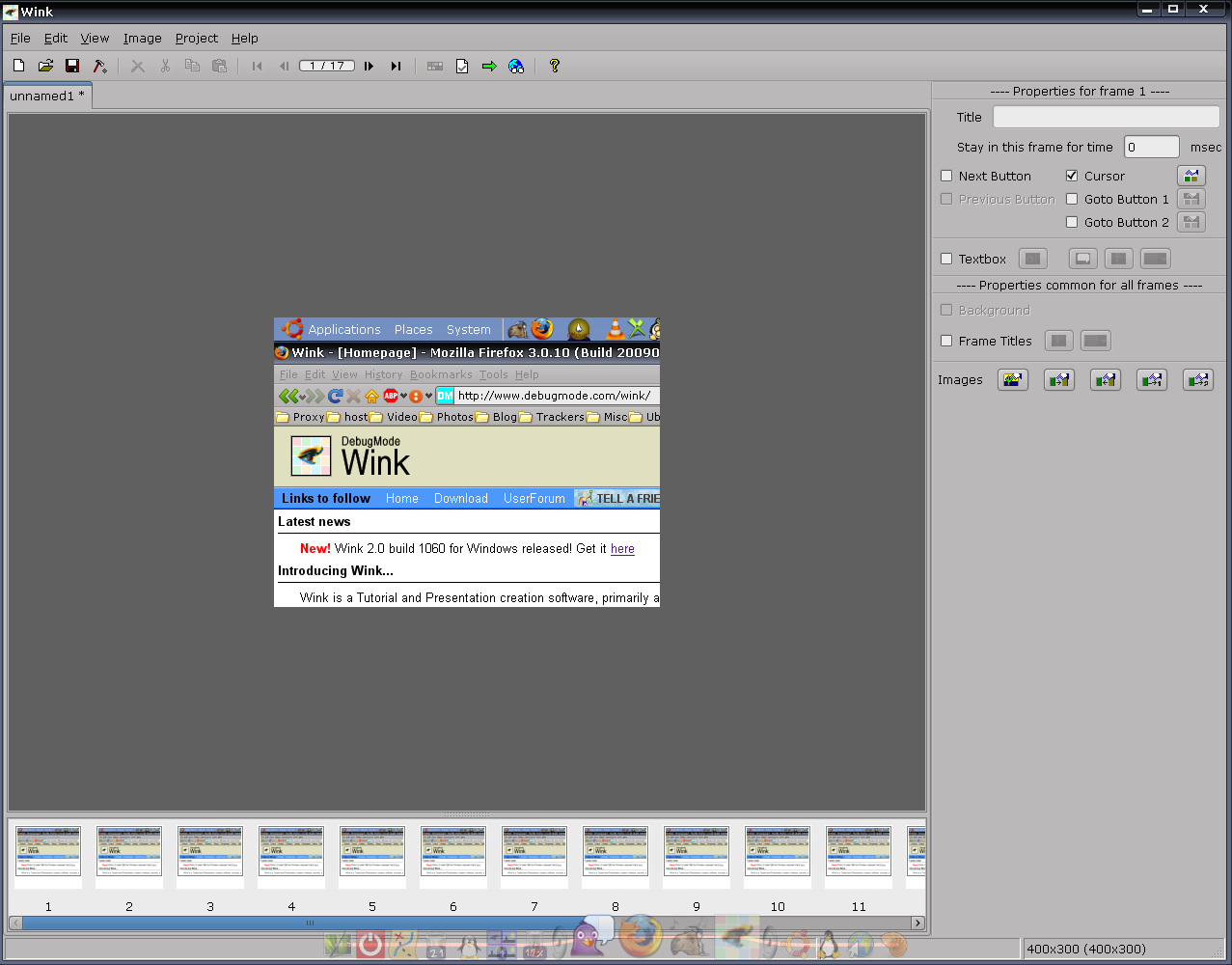Select frame thumbnail 3 in the filmstrip
Screen dimensions: 1232x965
click(210, 855)
